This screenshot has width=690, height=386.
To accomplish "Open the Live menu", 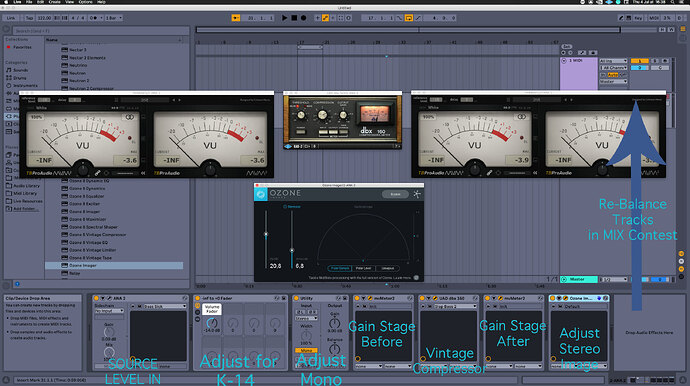I will click(17, 2).
